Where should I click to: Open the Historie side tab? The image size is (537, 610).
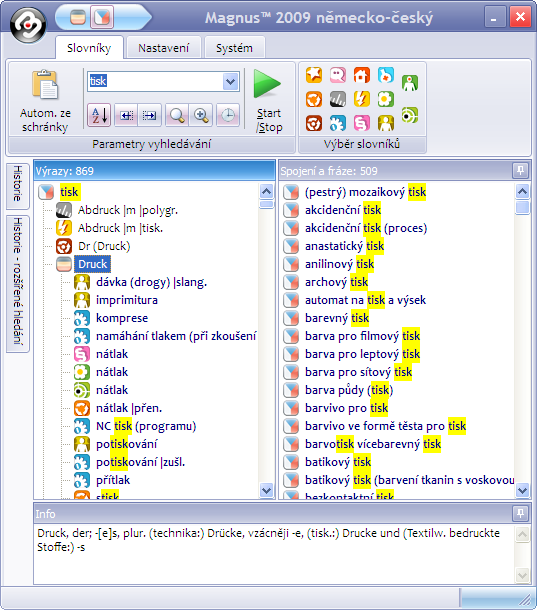(x=18, y=185)
